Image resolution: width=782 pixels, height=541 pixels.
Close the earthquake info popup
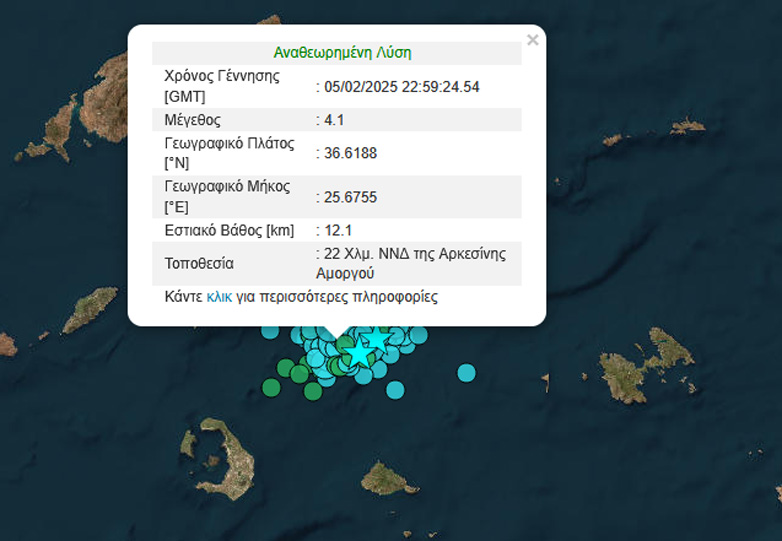(532, 40)
